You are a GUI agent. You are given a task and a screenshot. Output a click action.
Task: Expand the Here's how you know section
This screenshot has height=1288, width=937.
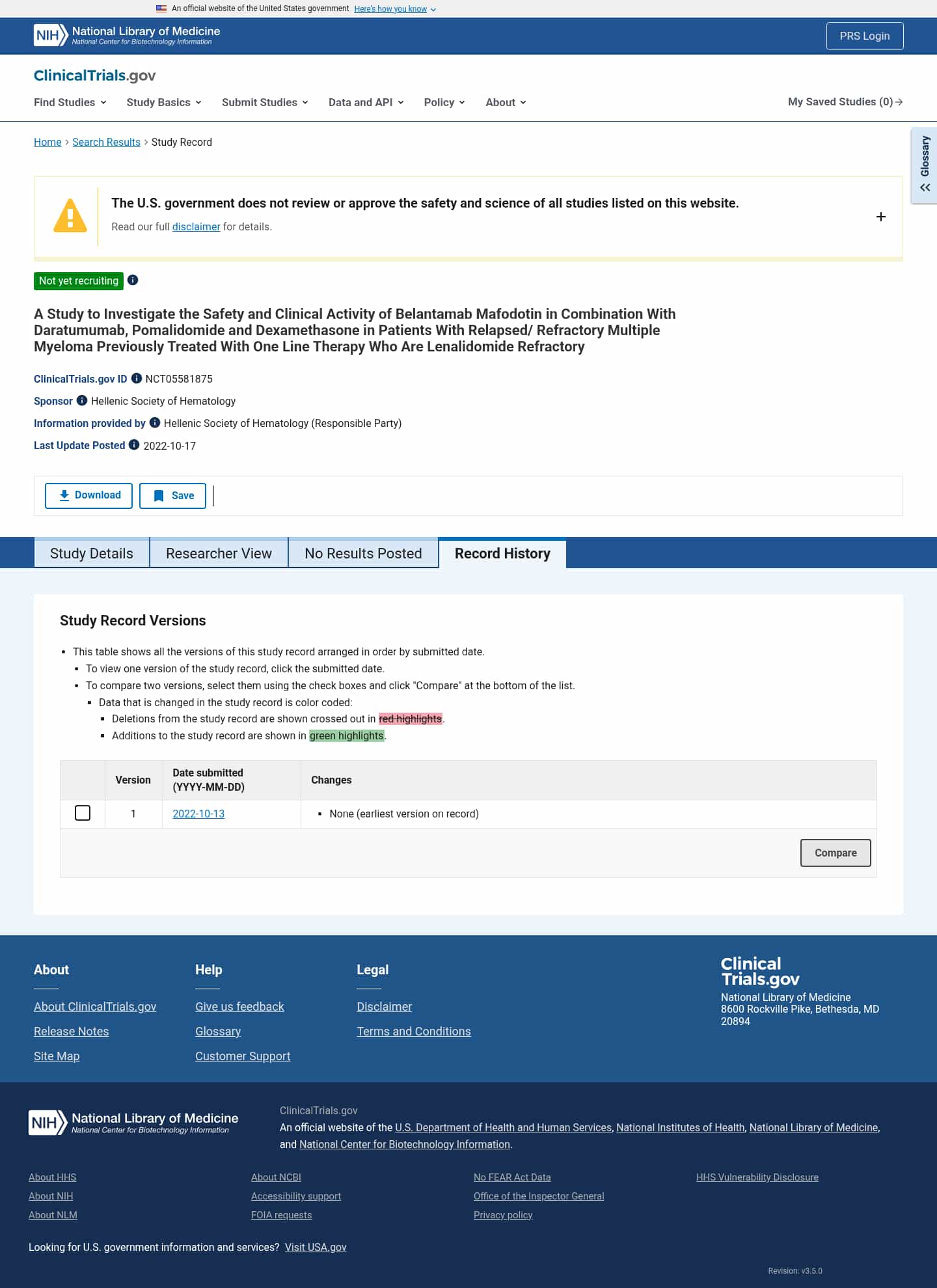pos(395,9)
